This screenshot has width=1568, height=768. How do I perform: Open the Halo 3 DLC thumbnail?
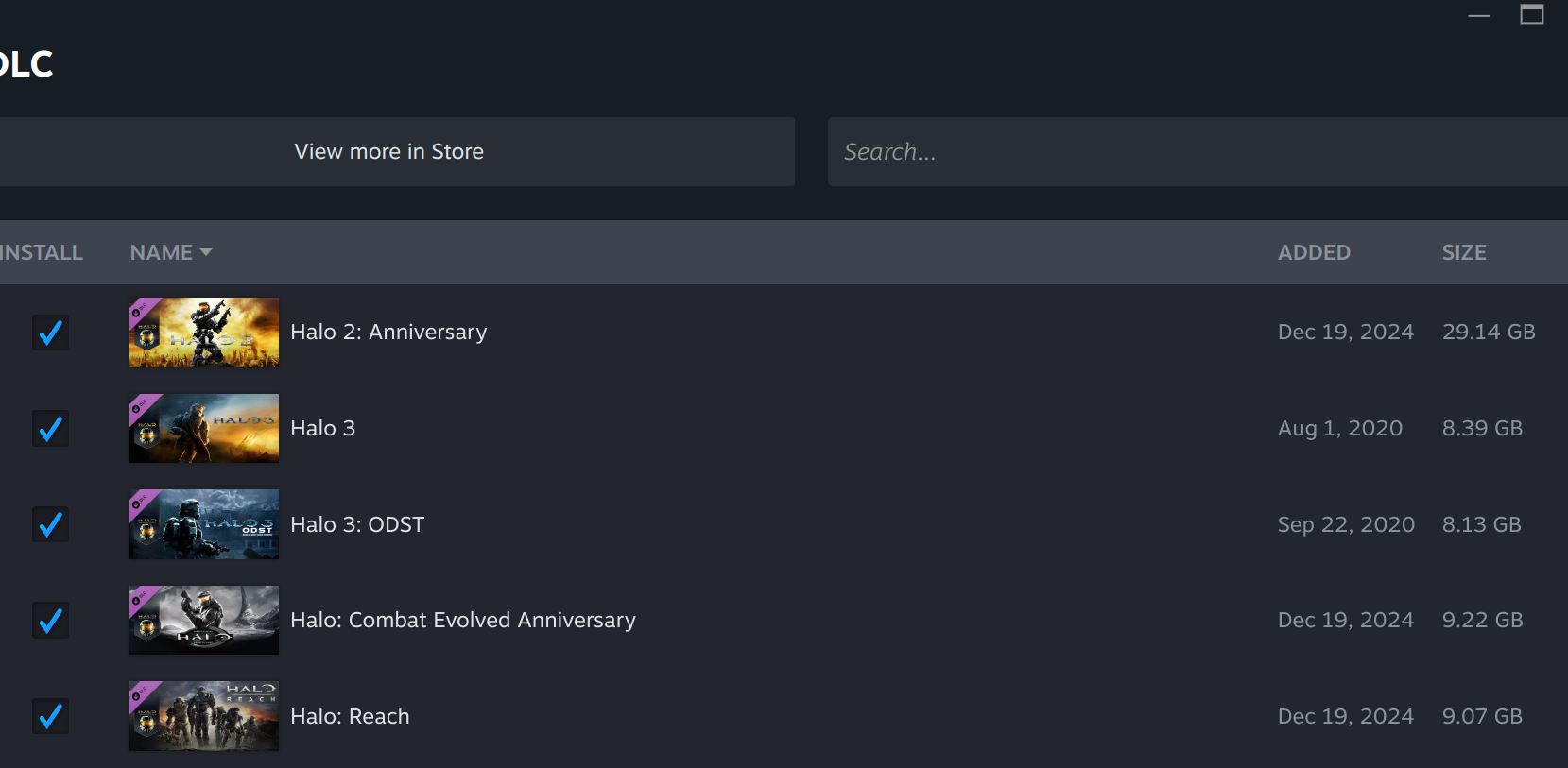pos(204,429)
